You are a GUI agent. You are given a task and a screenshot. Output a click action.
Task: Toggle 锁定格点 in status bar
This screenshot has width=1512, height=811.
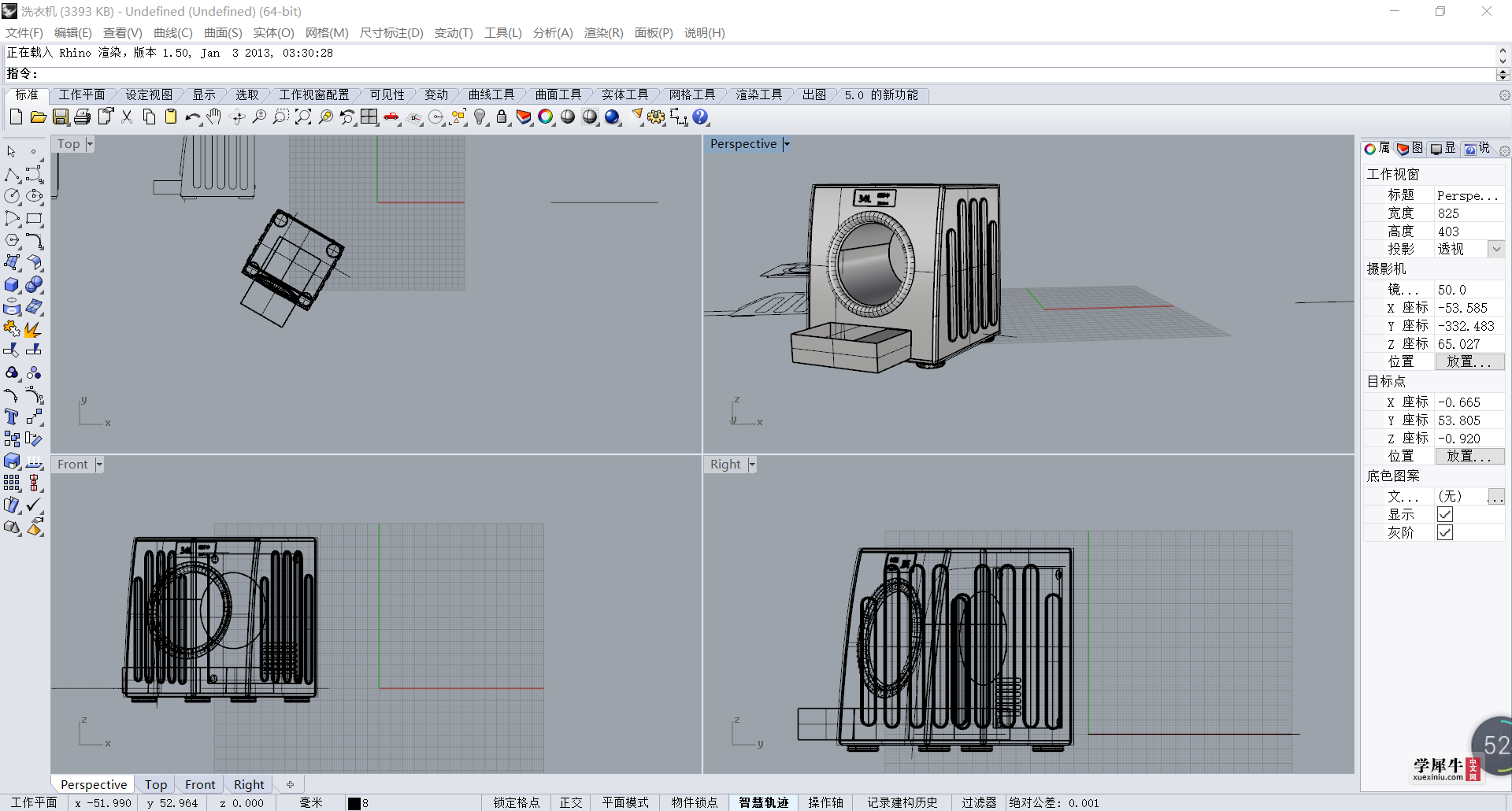(517, 802)
